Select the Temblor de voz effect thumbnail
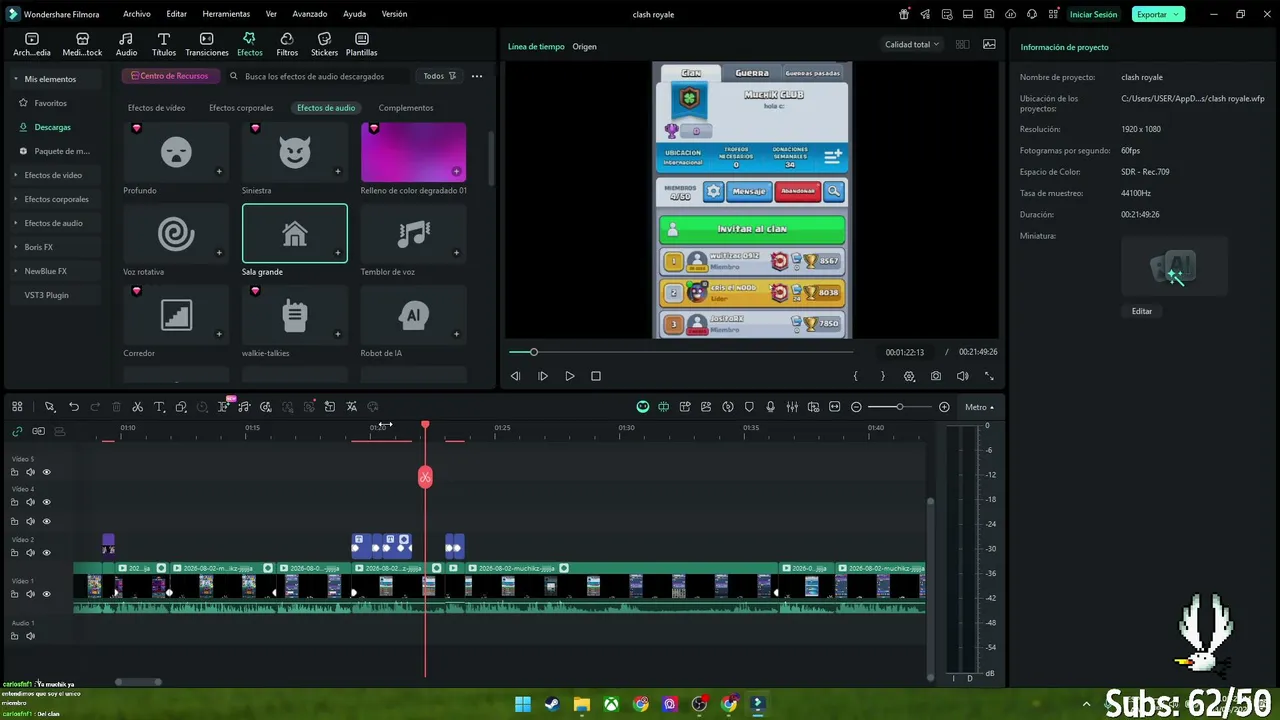 tap(414, 233)
